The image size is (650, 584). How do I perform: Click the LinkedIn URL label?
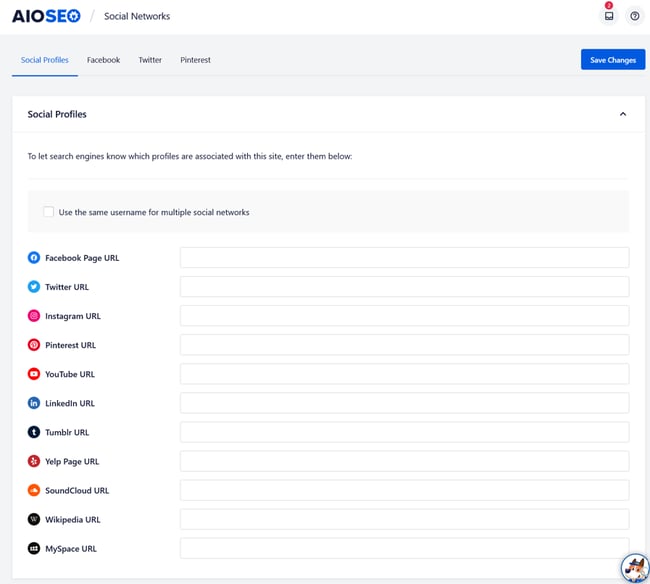[x=70, y=403]
